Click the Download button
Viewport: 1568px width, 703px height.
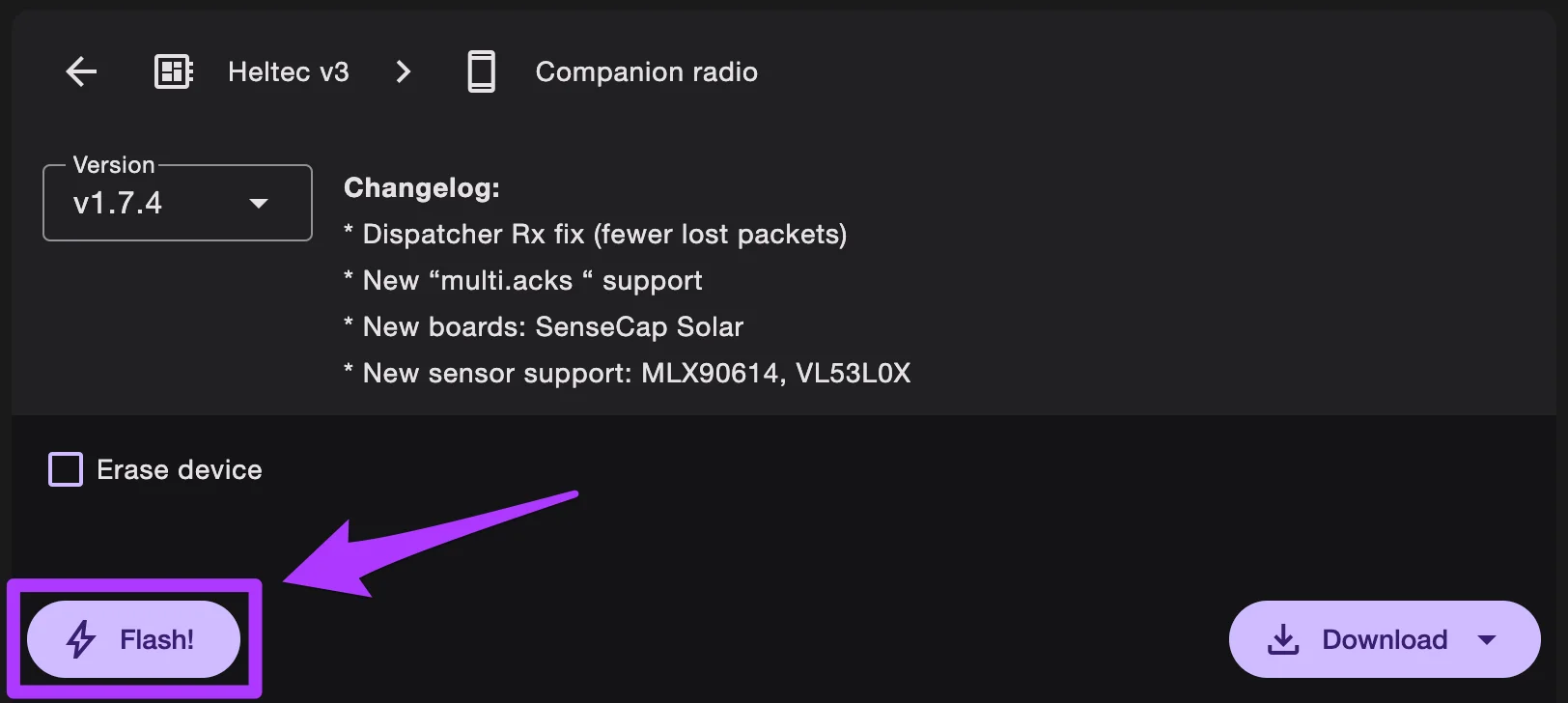click(1385, 638)
